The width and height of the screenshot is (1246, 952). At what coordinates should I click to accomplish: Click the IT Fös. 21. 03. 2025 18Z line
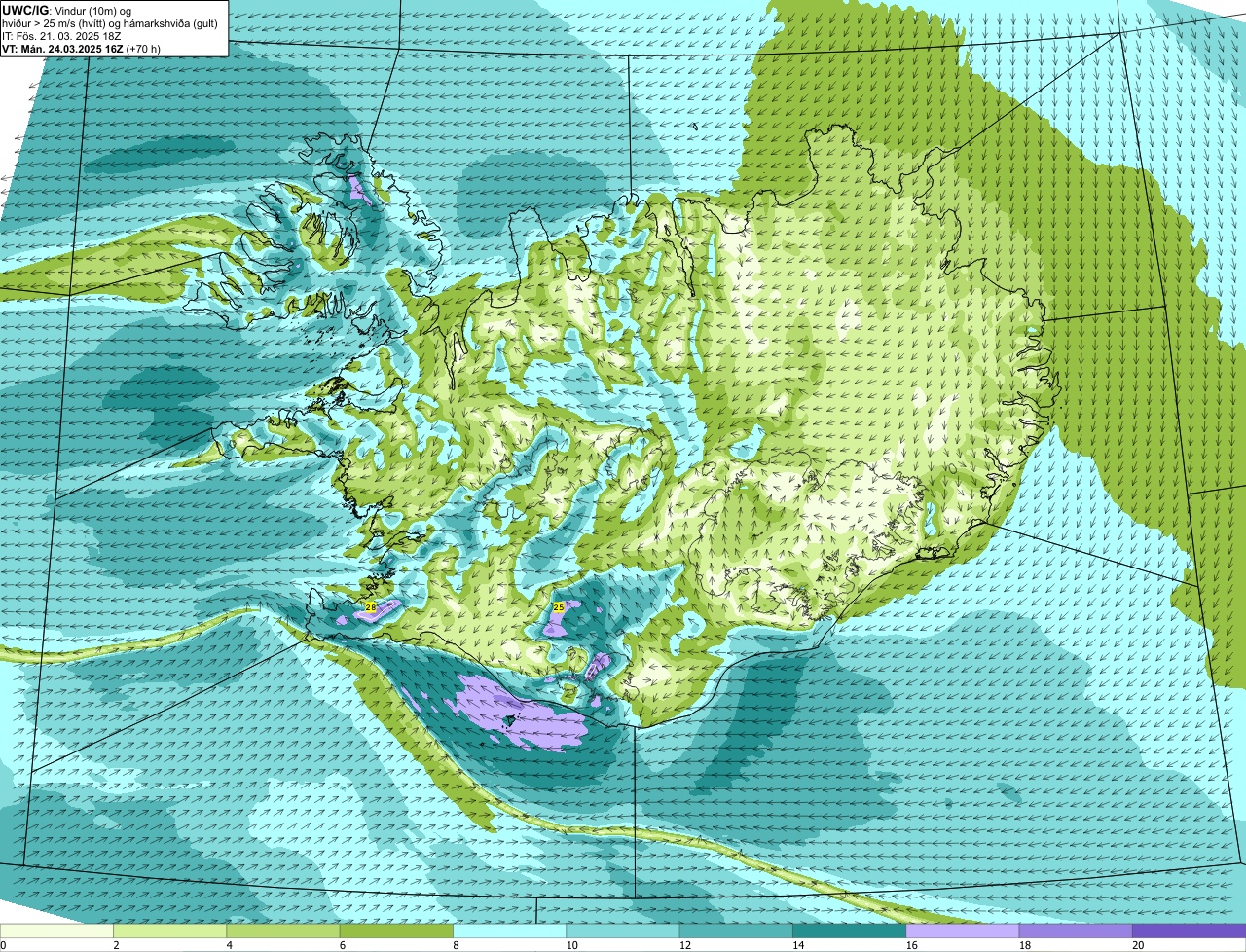pyautogui.click(x=61, y=36)
